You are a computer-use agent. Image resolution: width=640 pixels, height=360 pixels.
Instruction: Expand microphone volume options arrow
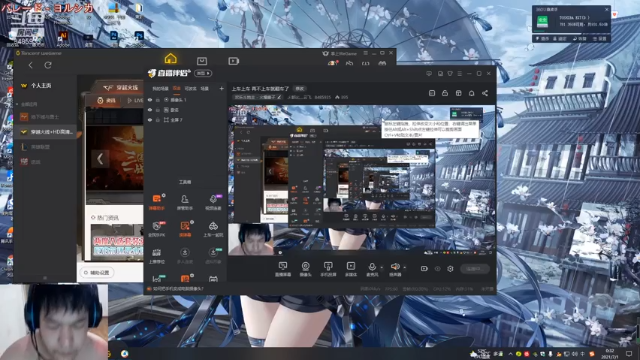[x=382, y=268]
